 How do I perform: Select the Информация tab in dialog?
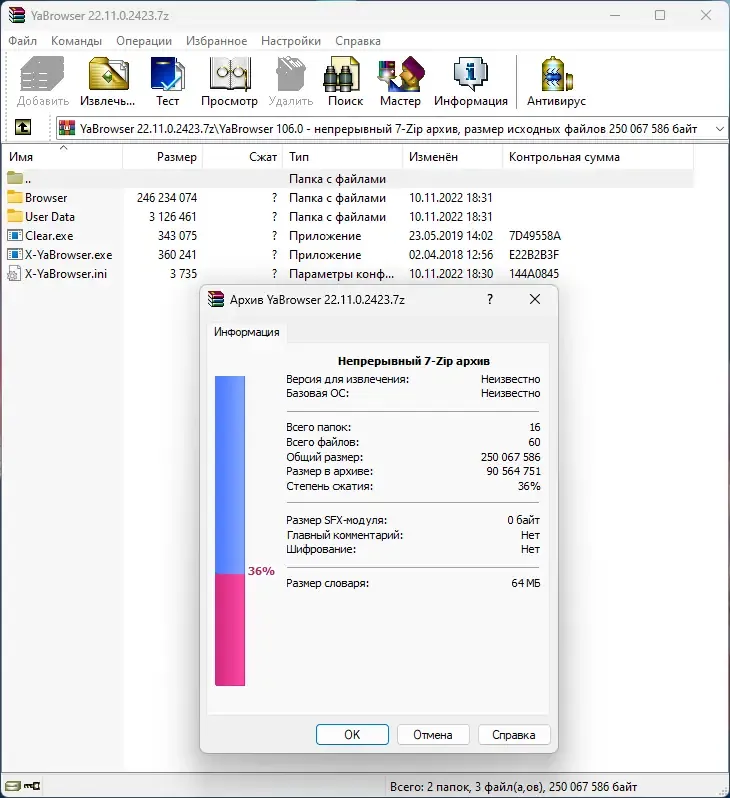coord(246,332)
